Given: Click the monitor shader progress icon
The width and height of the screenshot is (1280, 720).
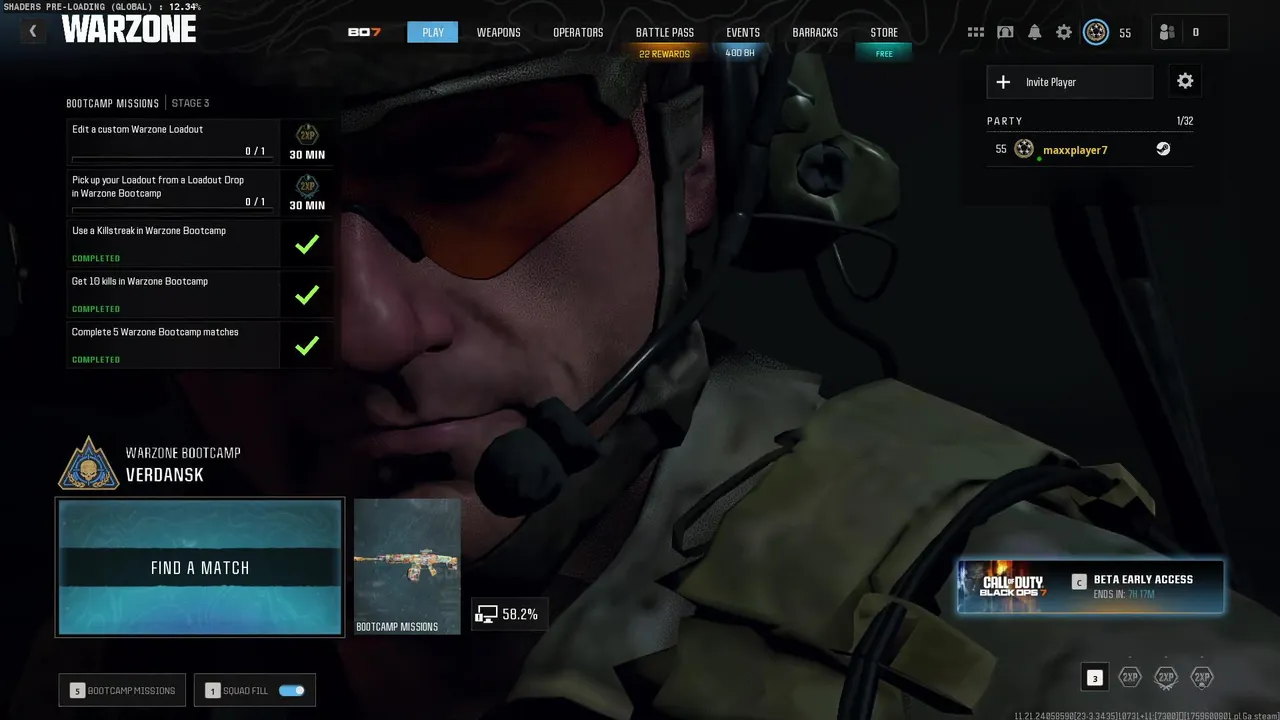Looking at the screenshot, I should tap(486, 615).
